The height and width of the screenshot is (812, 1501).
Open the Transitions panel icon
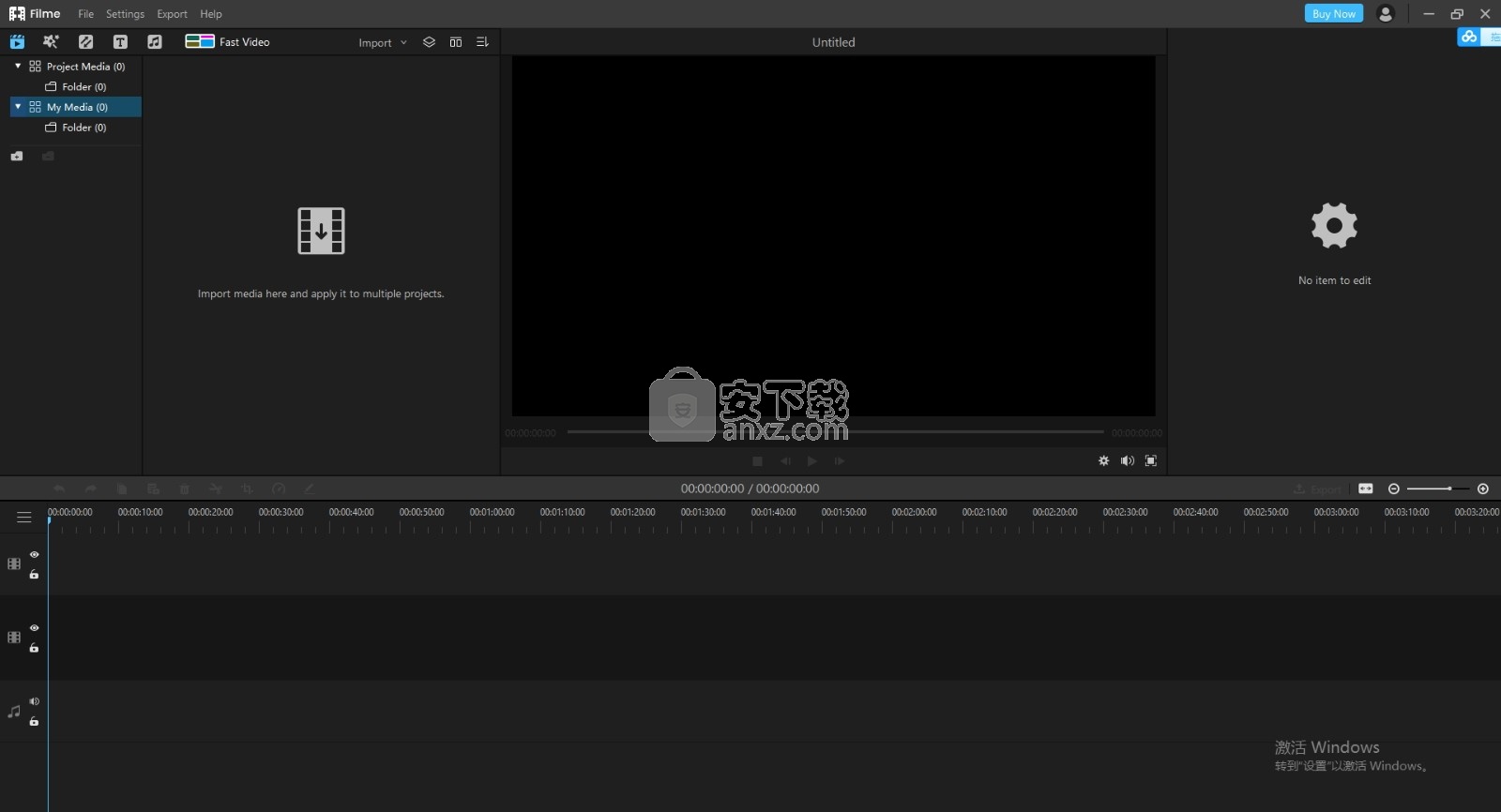tap(85, 41)
